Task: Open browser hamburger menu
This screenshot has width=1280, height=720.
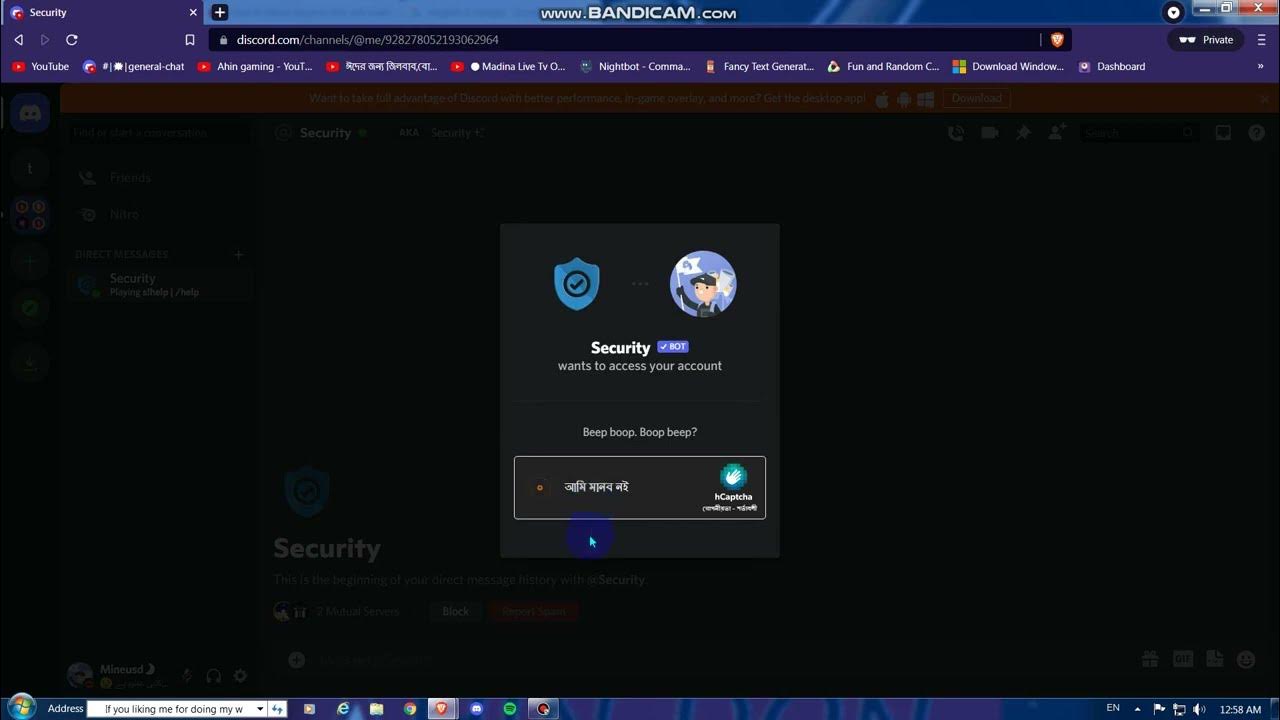Action: [x=1262, y=40]
